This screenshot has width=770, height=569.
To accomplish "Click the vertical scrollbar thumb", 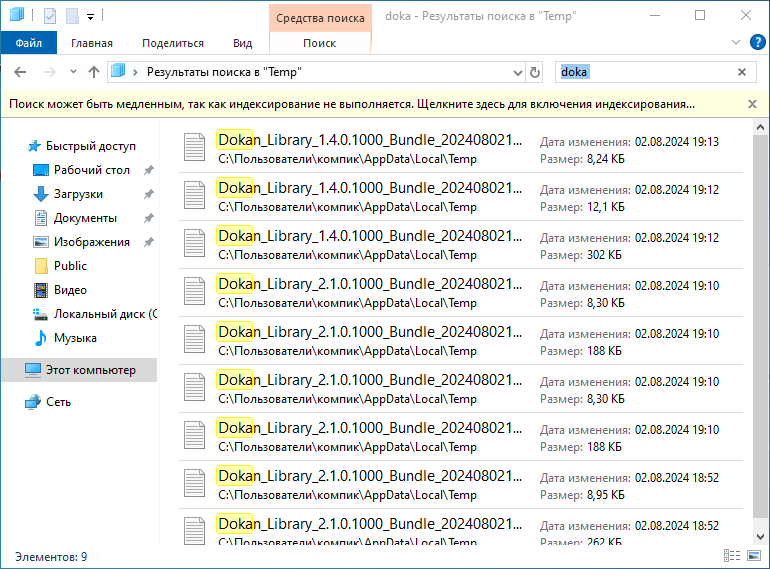I will click(x=760, y=326).
